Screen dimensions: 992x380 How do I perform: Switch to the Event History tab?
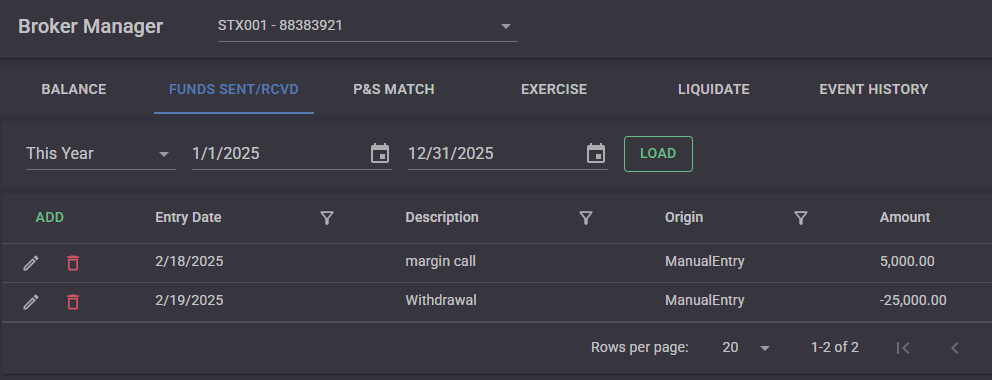pos(874,90)
